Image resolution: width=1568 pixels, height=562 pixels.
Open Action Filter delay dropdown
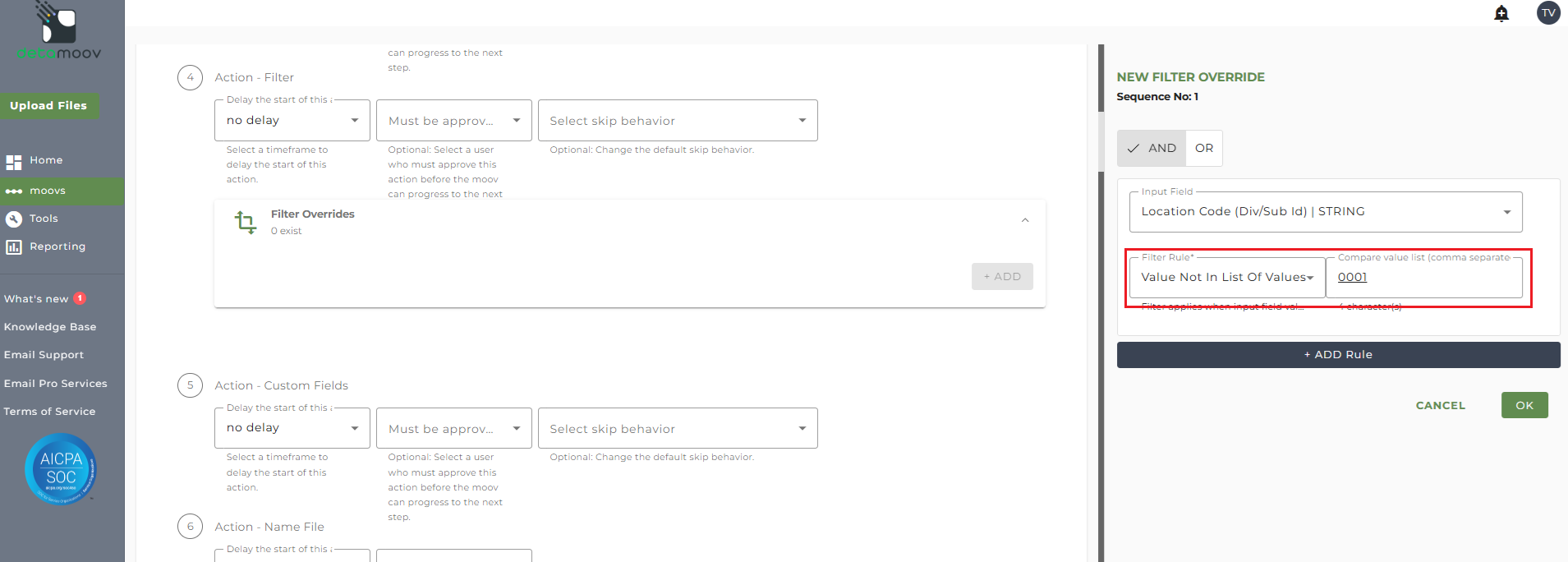click(292, 121)
